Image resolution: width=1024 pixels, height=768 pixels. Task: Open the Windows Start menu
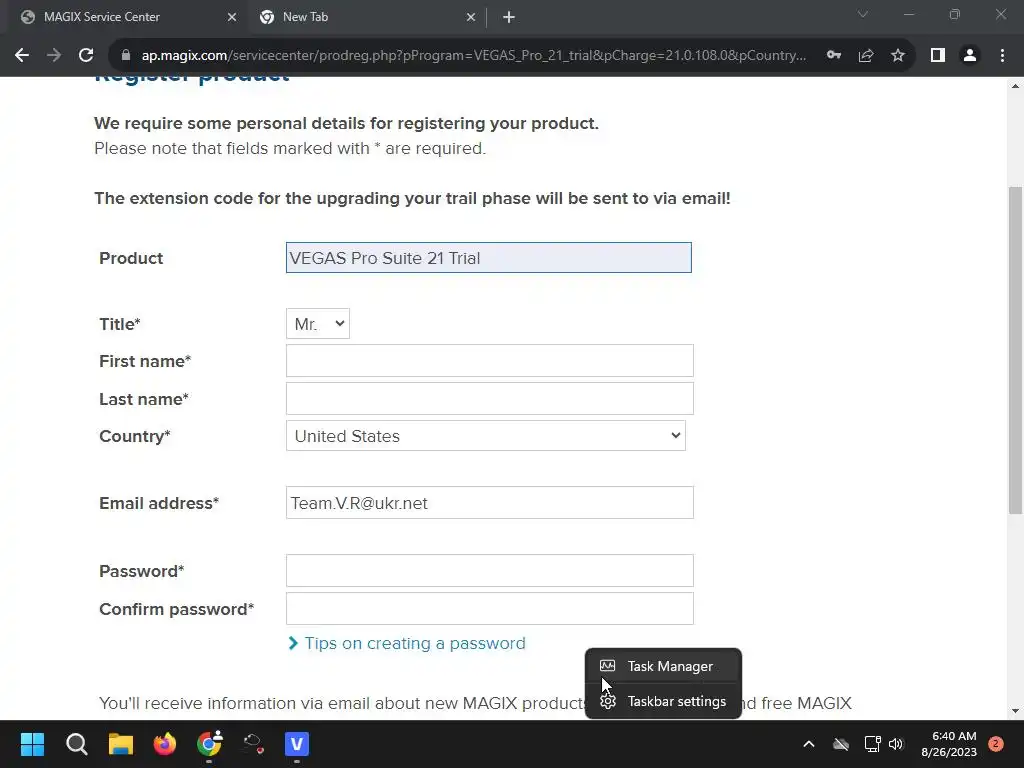point(32,744)
